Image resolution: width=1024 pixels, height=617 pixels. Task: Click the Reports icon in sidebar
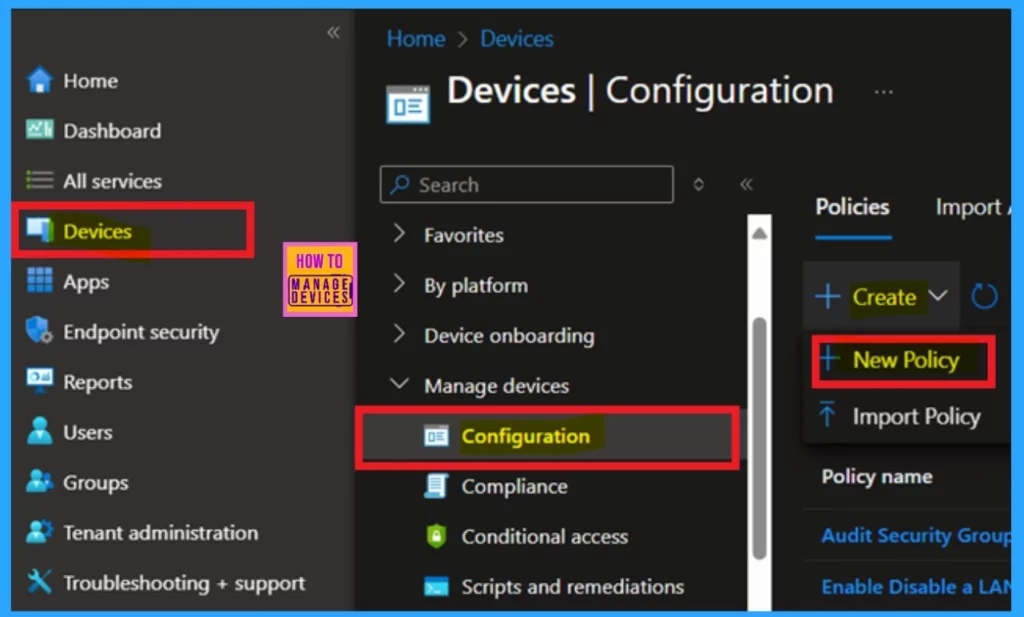coord(39,381)
